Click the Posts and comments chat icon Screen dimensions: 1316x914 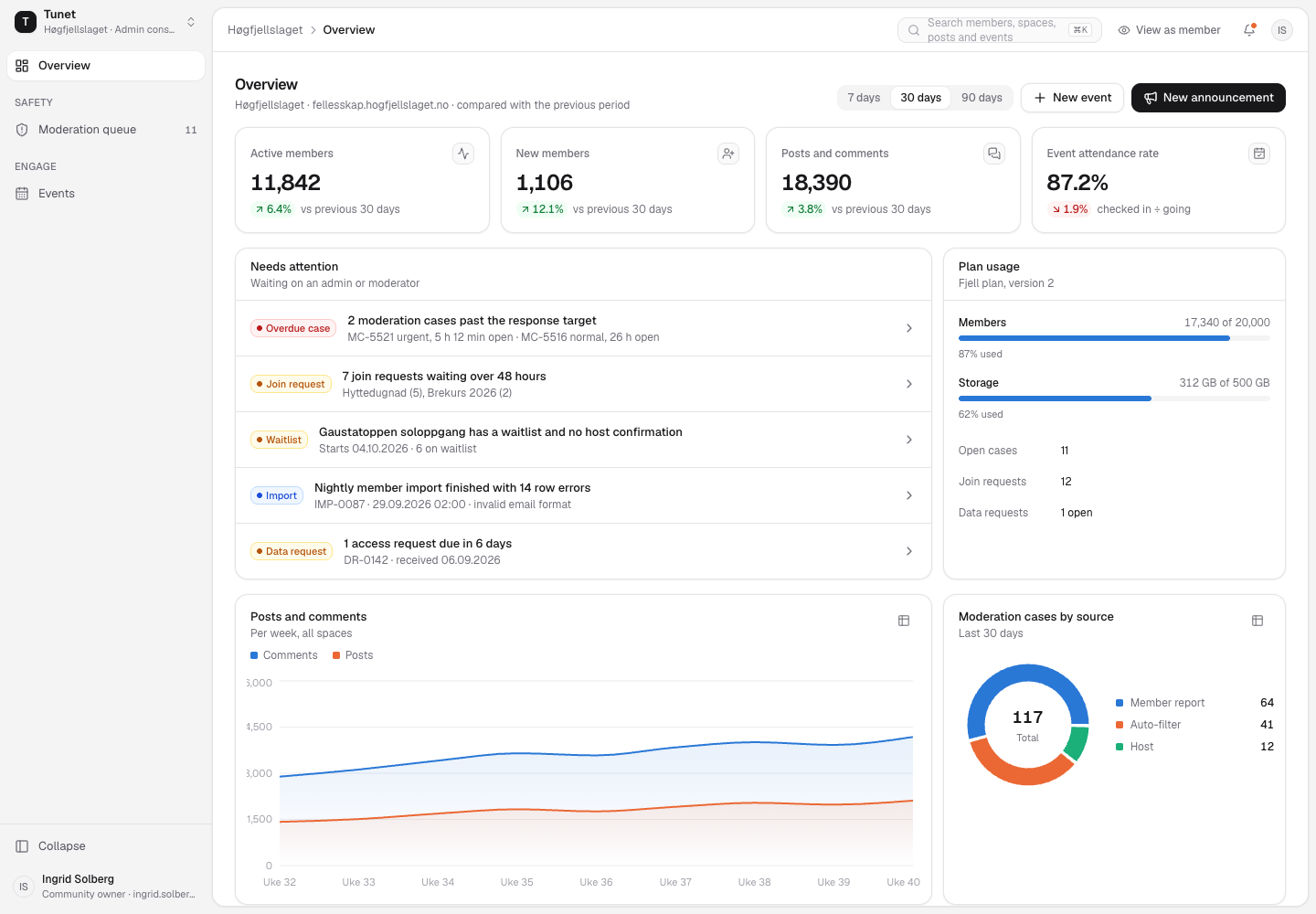tap(994, 154)
